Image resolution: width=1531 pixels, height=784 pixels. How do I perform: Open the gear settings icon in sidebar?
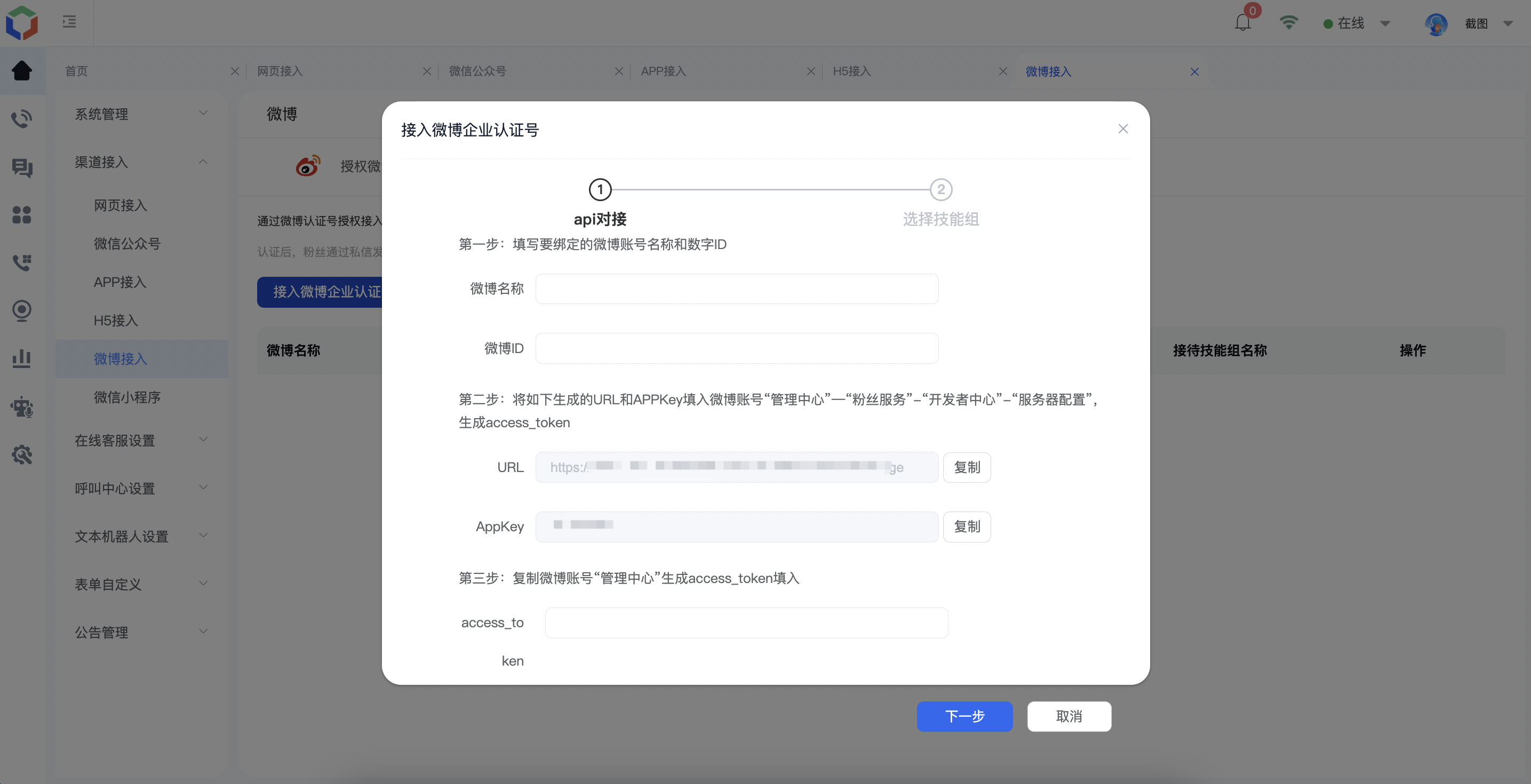22,455
